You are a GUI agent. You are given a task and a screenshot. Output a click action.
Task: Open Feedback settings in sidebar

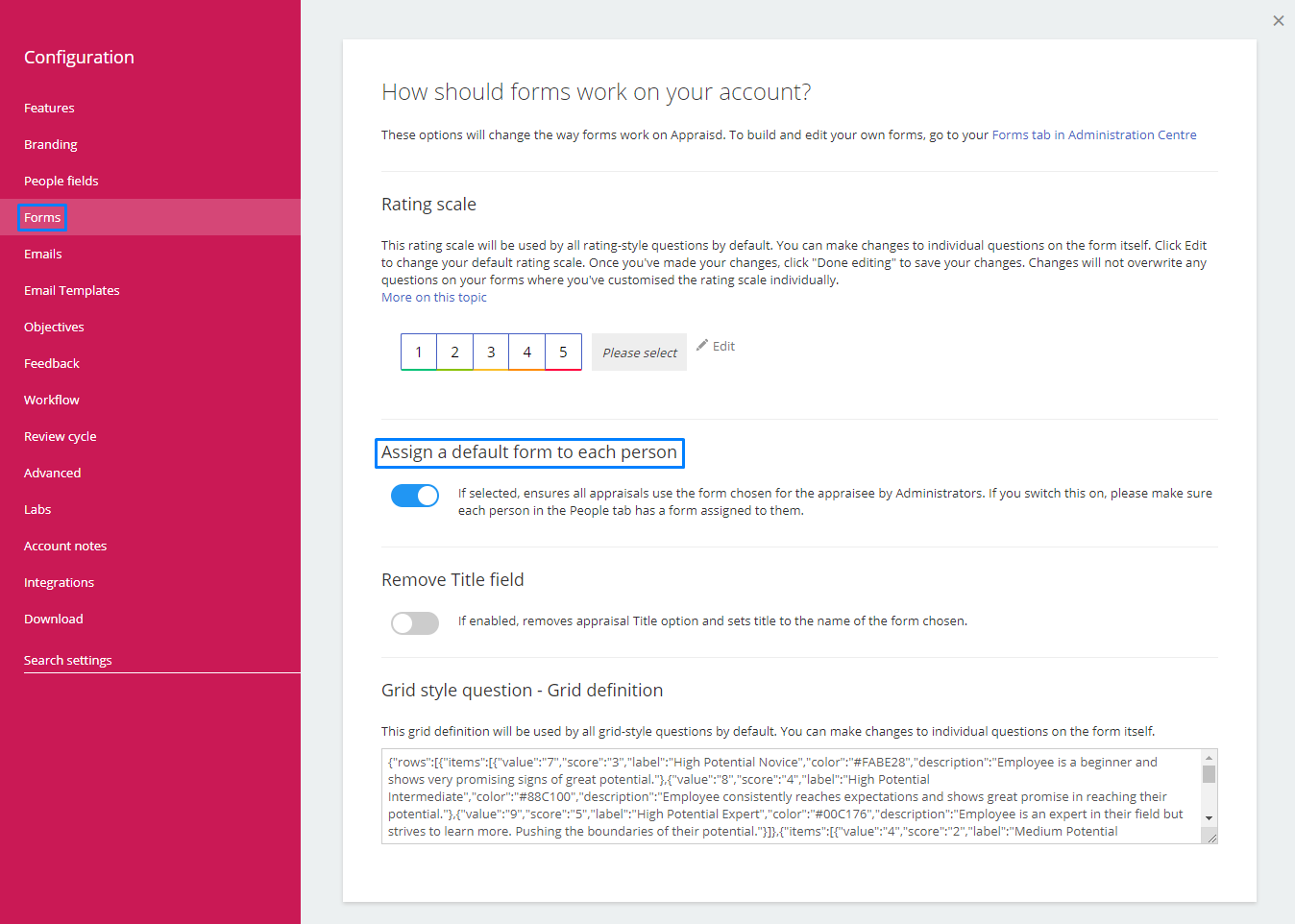(52, 363)
